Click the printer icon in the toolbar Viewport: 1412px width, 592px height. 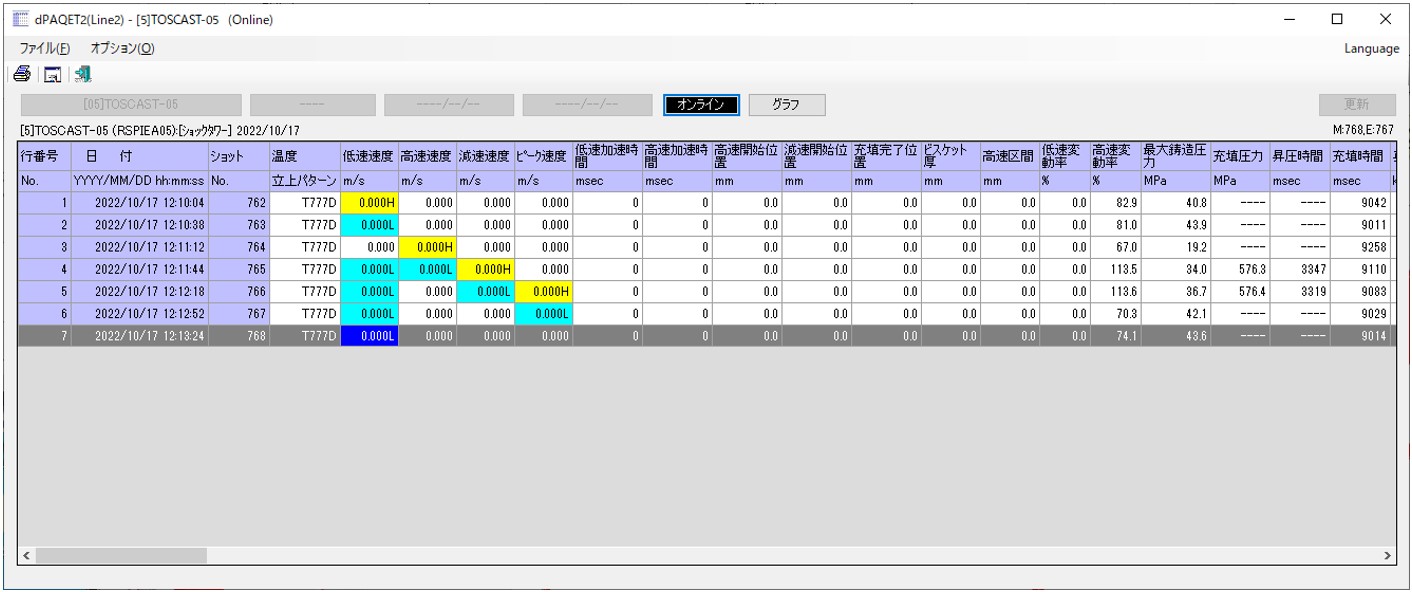(x=22, y=74)
